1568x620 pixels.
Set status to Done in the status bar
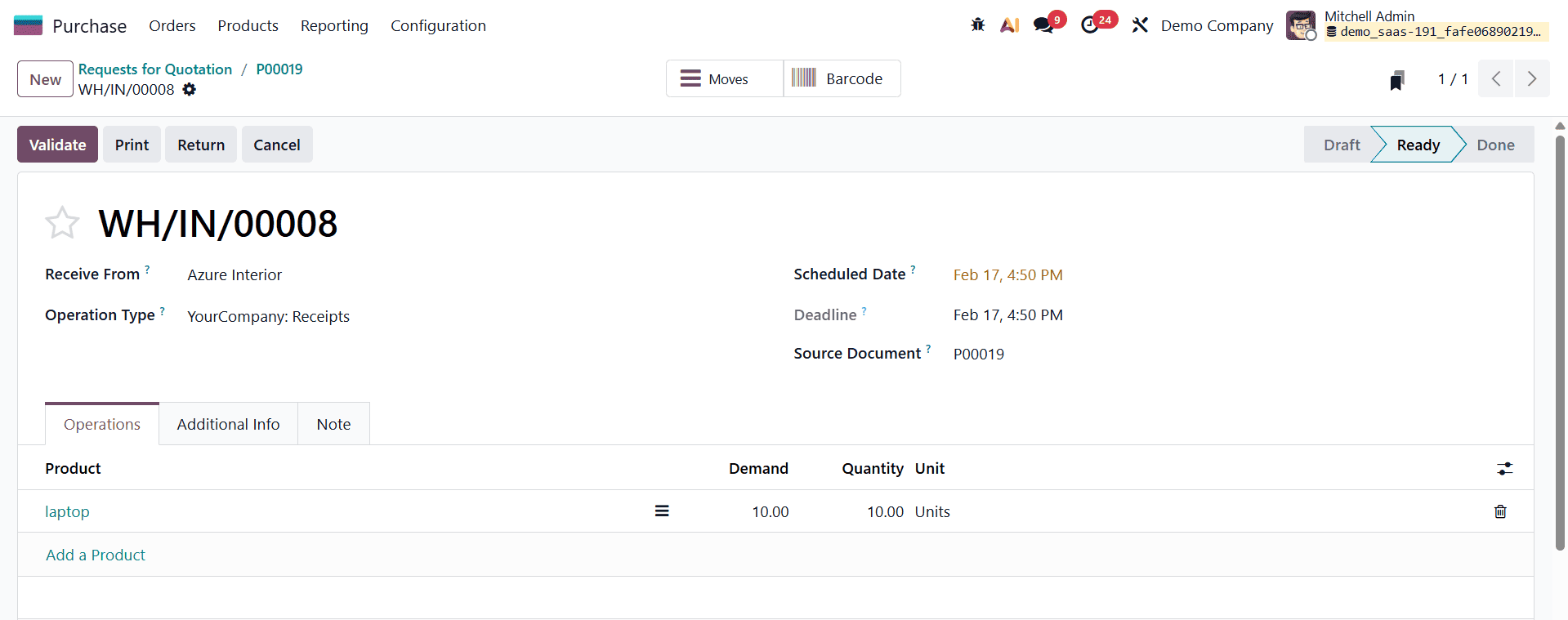coord(1495,144)
